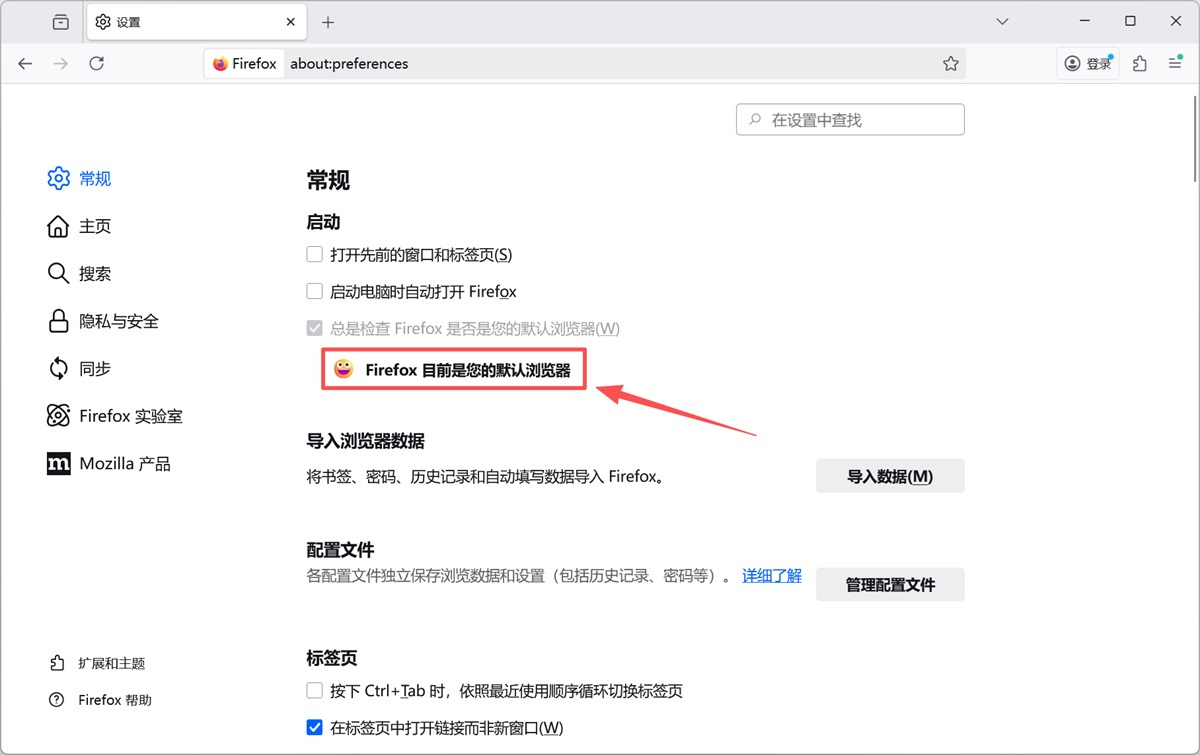Click the 导入数据 button
The width and height of the screenshot is (1200, 755).
coord(889,476)
